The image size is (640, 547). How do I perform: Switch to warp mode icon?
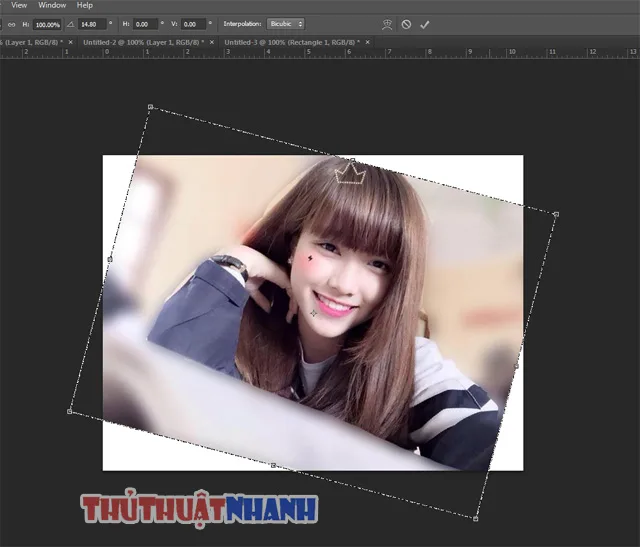coord(387,24)
